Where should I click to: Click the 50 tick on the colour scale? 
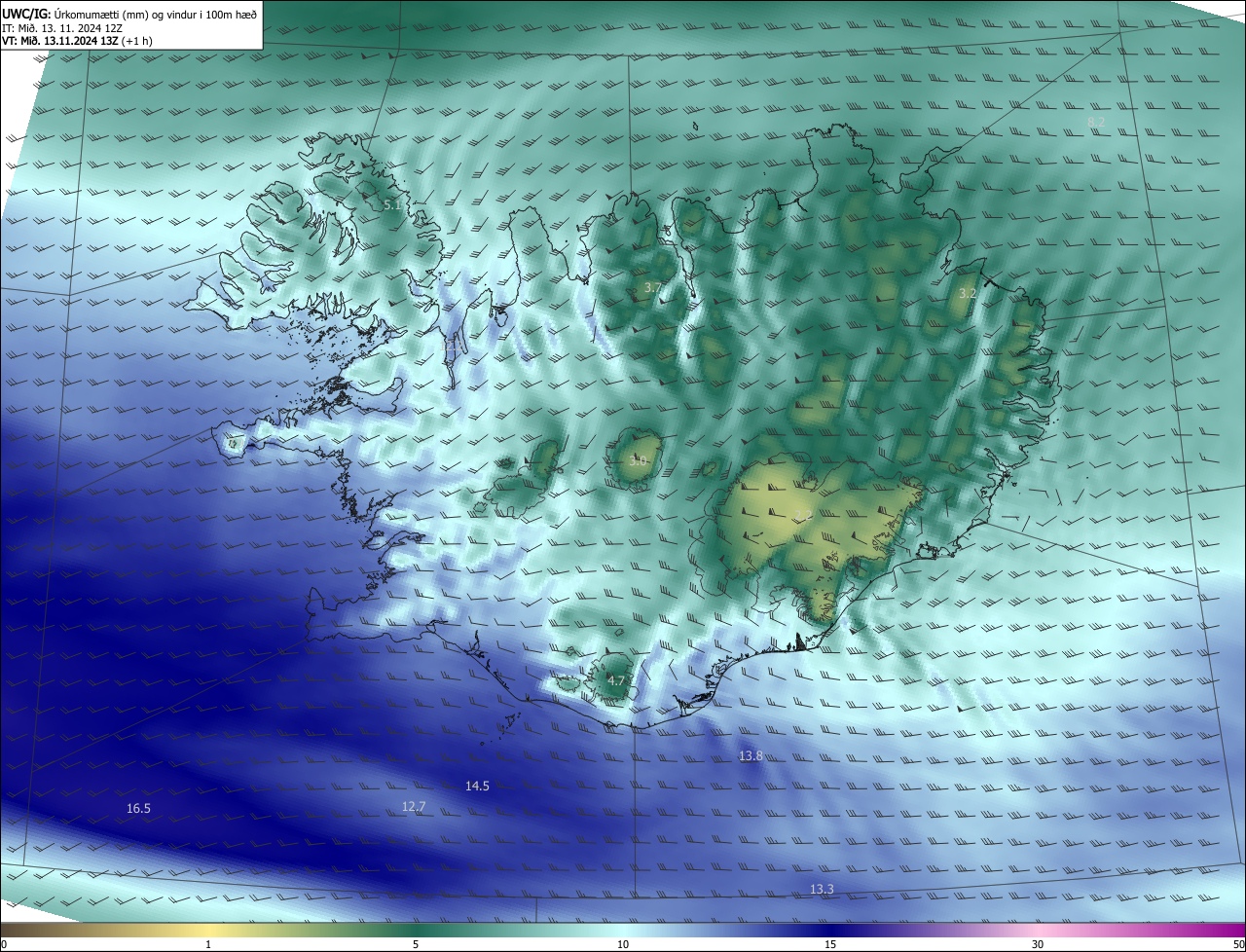(x=1238, y=944)
